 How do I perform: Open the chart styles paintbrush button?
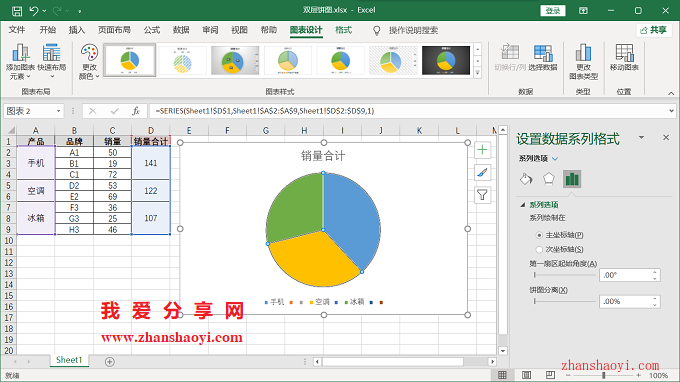482,173
